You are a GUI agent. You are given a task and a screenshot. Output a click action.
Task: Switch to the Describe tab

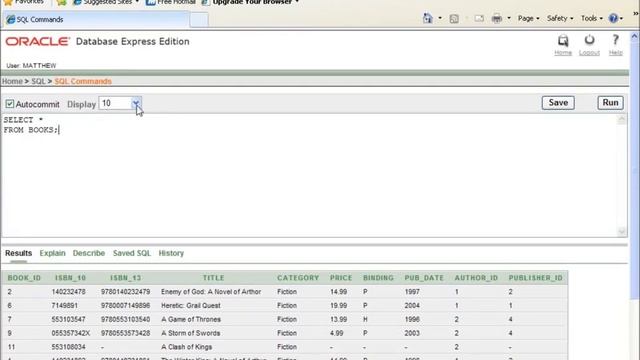[x=89, y=253]
